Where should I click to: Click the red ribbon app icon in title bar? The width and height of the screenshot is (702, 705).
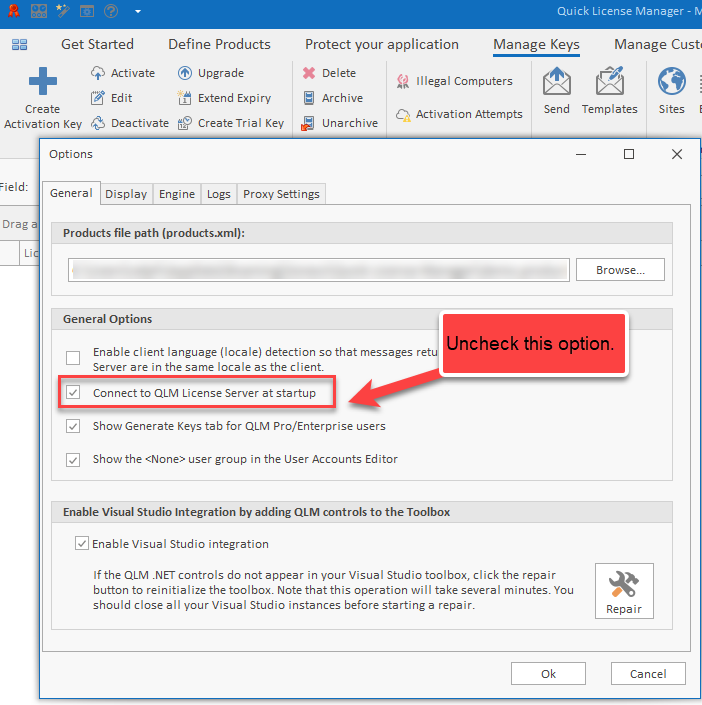pos(13,11)
